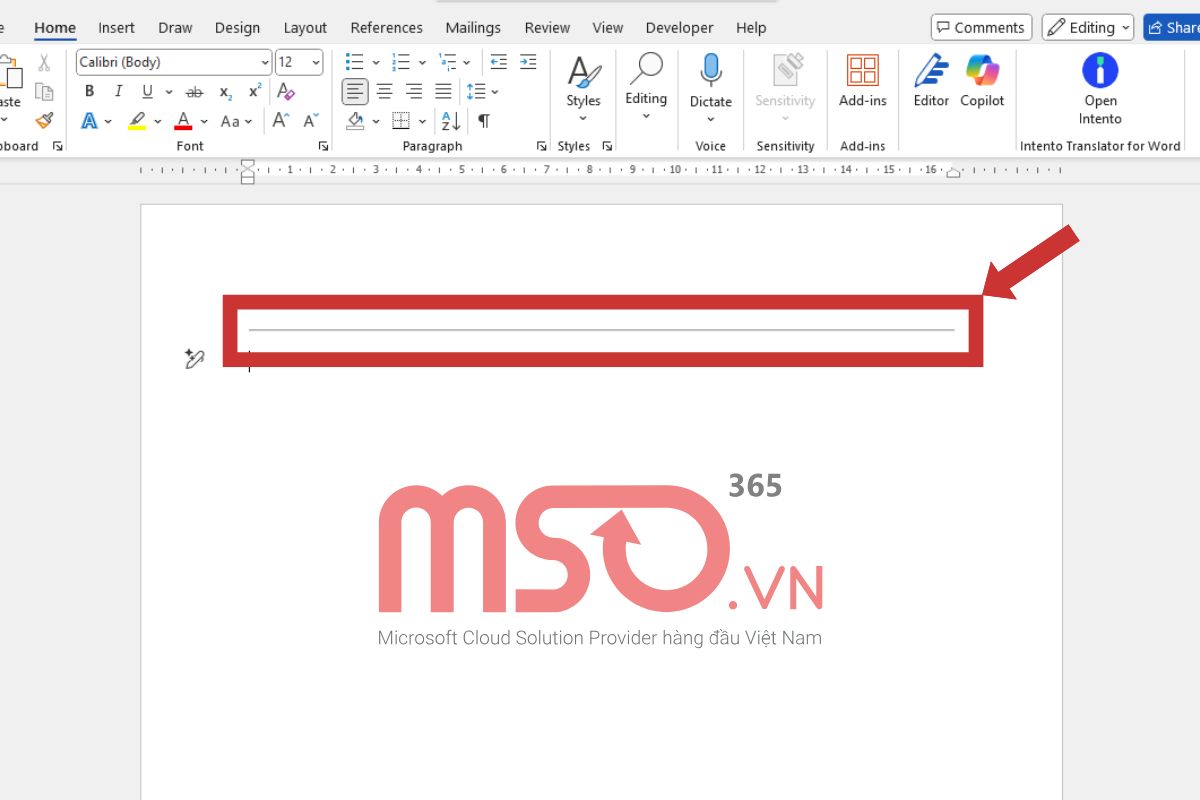Open the Review tab
This screenshot has height=800, width=1200.
click(x=547, y=28)
